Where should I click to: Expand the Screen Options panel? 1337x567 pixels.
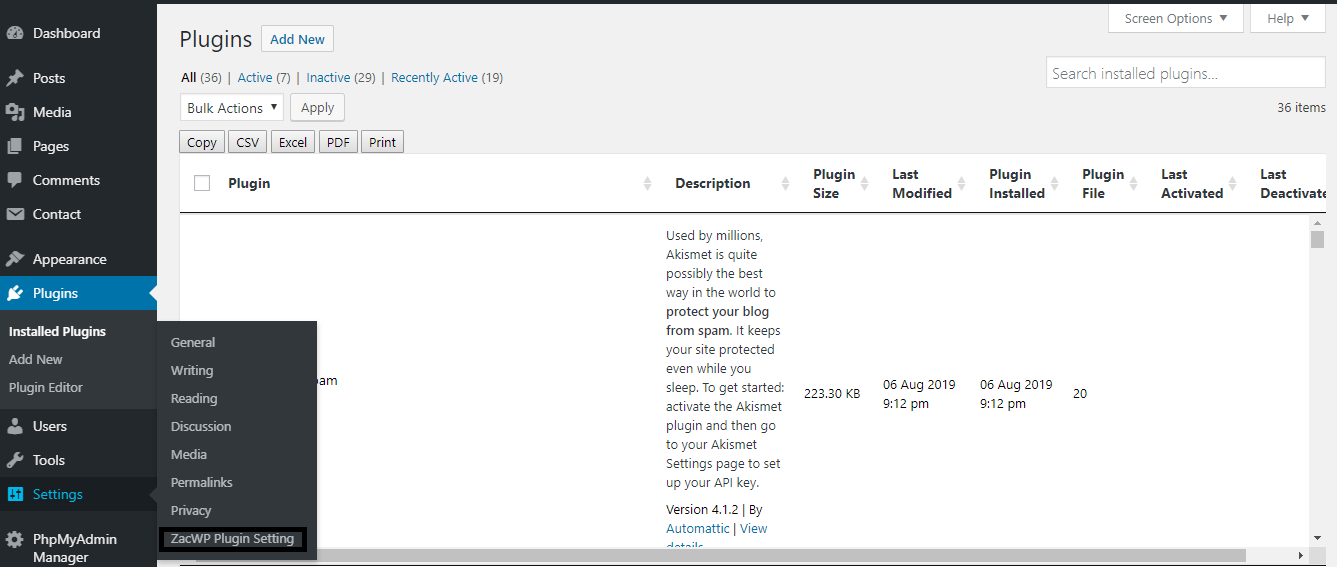[1176, 18]
